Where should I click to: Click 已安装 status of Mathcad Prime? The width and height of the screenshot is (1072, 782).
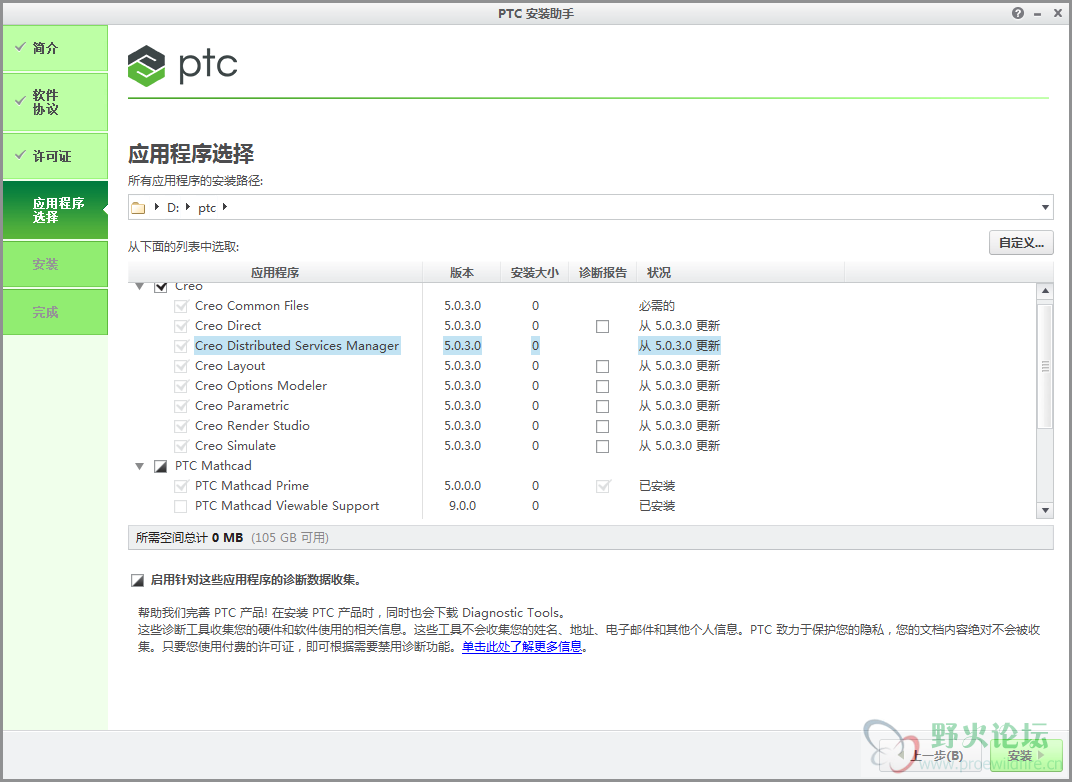pyautogui.click(x=656, y=486)
